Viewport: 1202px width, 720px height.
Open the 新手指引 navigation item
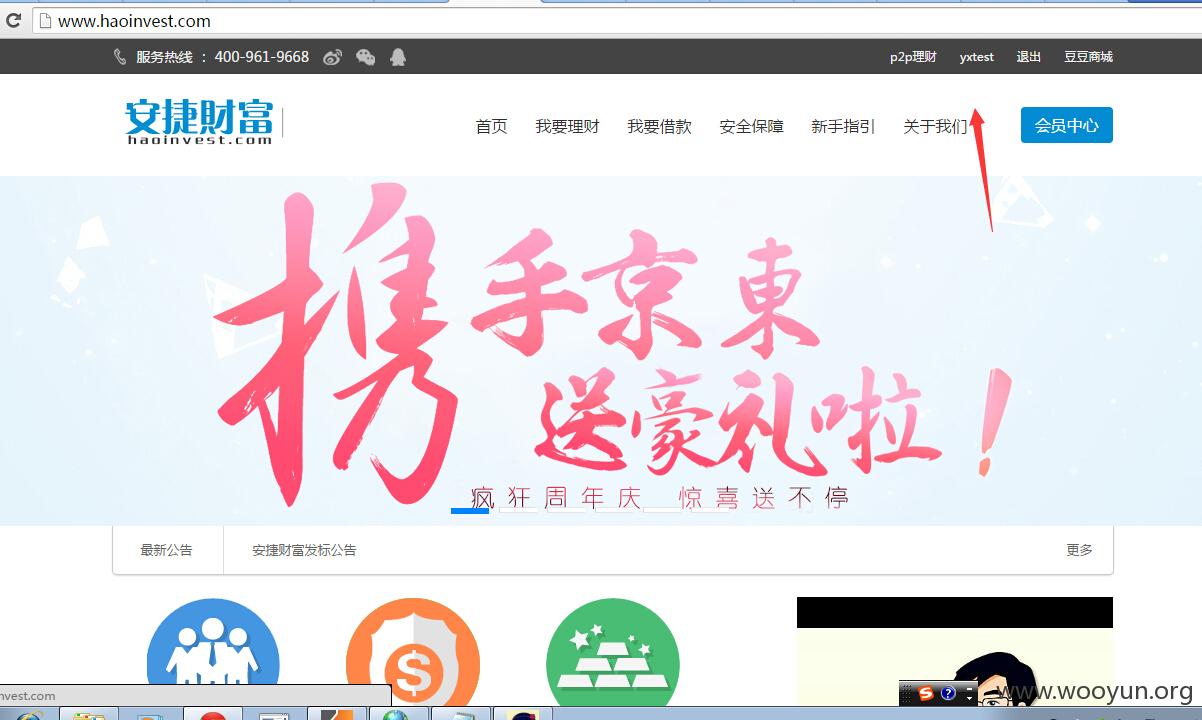[x=843, y=126]
